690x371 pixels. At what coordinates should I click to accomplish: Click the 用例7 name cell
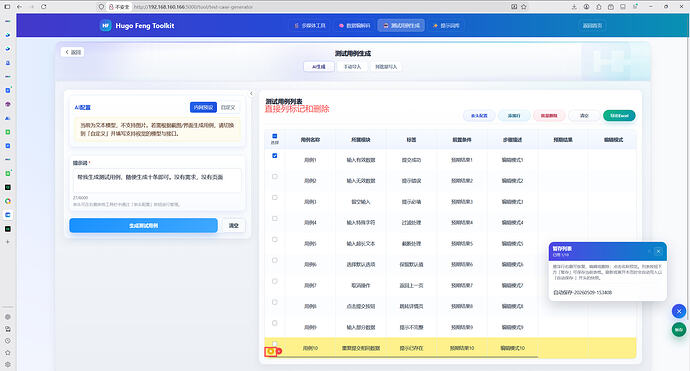click(310, 286)
